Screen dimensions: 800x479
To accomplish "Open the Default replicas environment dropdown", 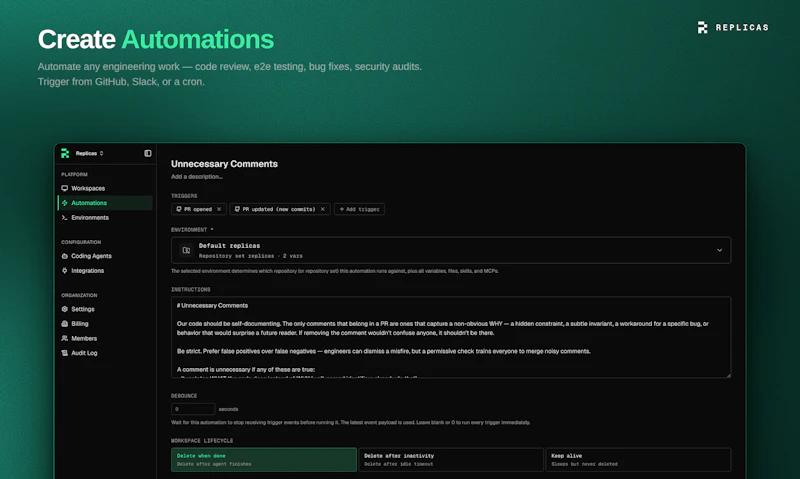I will [451, 250].
